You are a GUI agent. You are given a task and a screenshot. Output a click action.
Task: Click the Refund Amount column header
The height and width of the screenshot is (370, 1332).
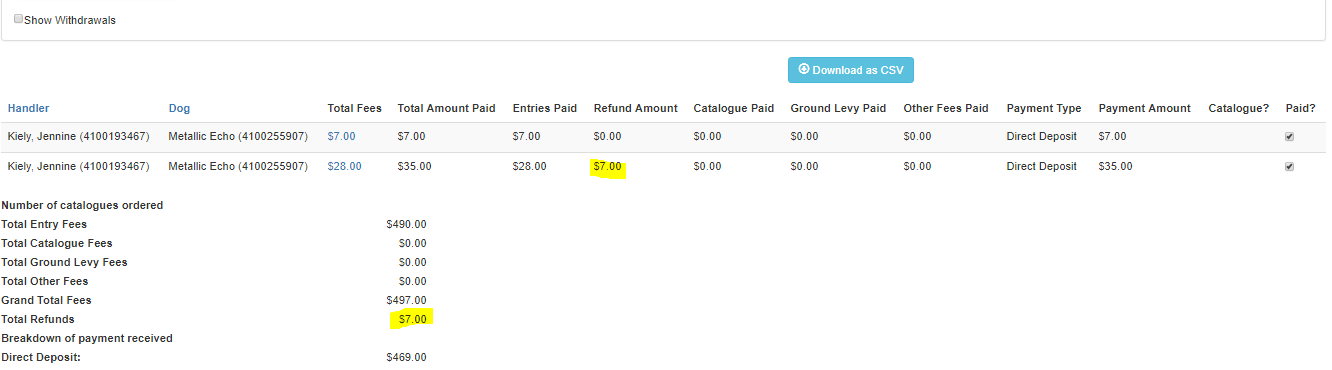[635, 108]
